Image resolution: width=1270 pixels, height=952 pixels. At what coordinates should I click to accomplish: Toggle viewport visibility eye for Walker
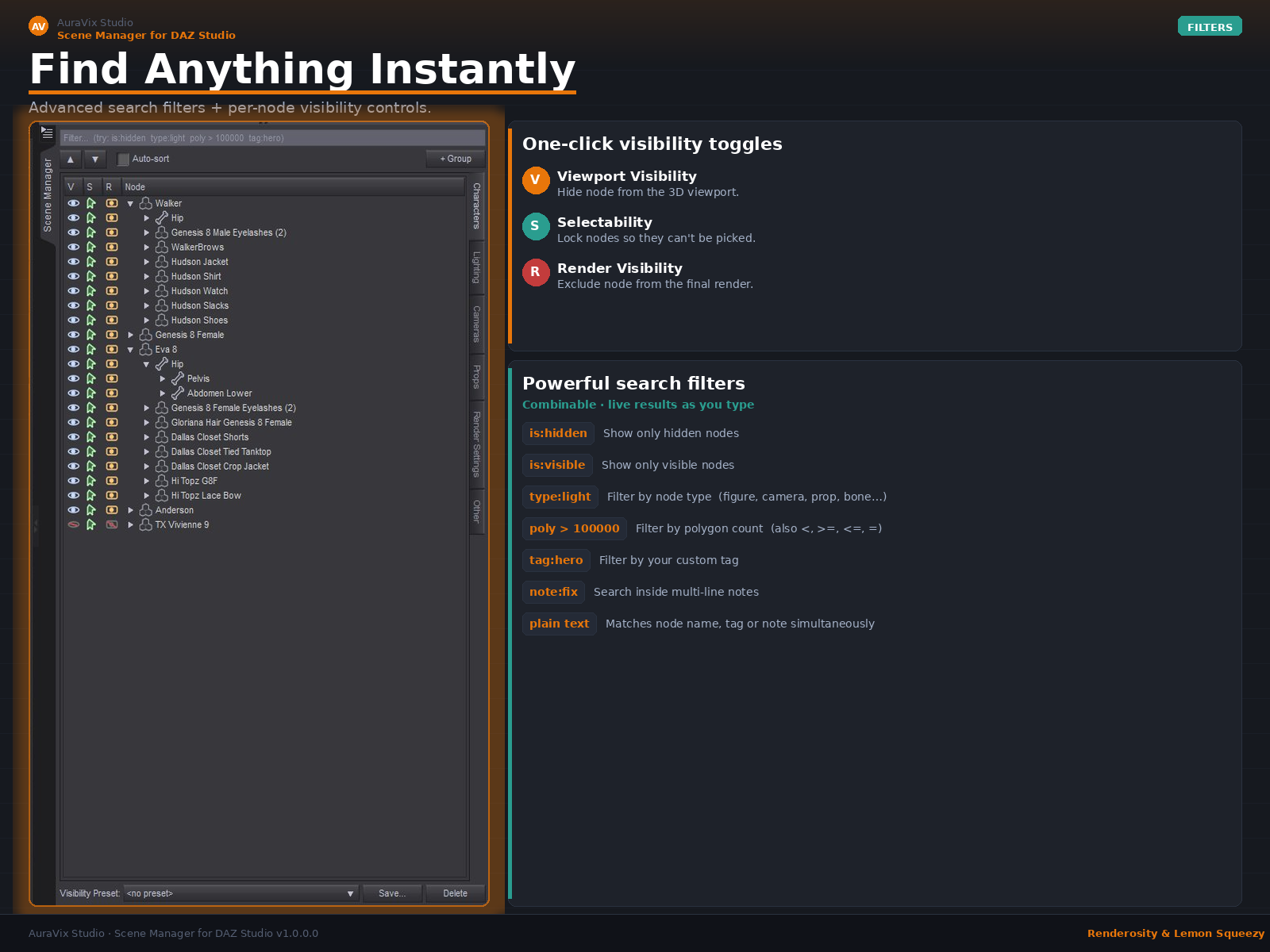pos(74,203)
